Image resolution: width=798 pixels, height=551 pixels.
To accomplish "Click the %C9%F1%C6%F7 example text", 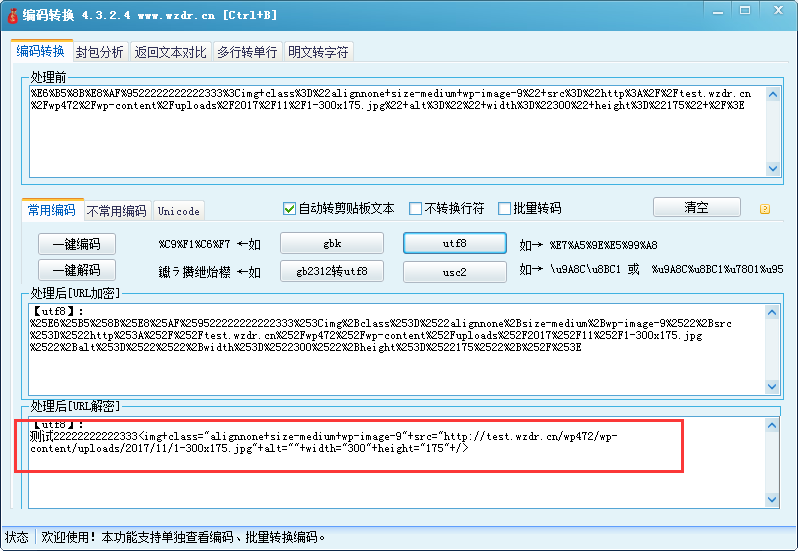I will click(x=194, y=245).
